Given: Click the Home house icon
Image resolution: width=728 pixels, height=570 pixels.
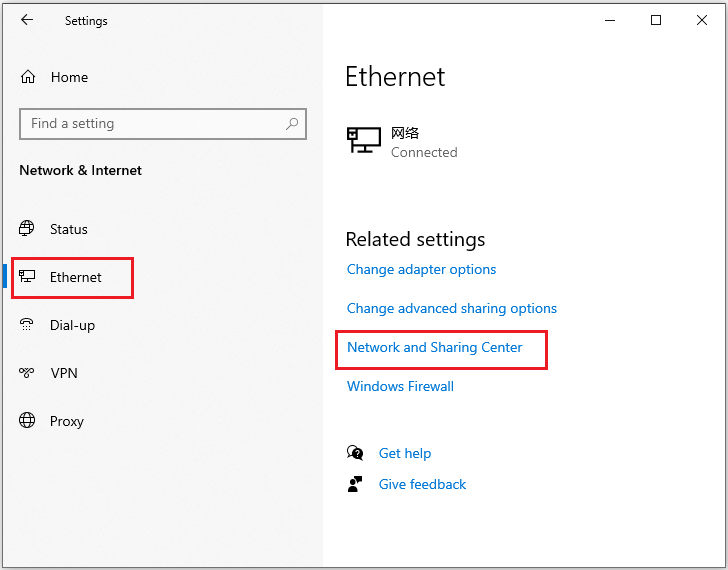Looking at the screenshot, I should (28, 77).
